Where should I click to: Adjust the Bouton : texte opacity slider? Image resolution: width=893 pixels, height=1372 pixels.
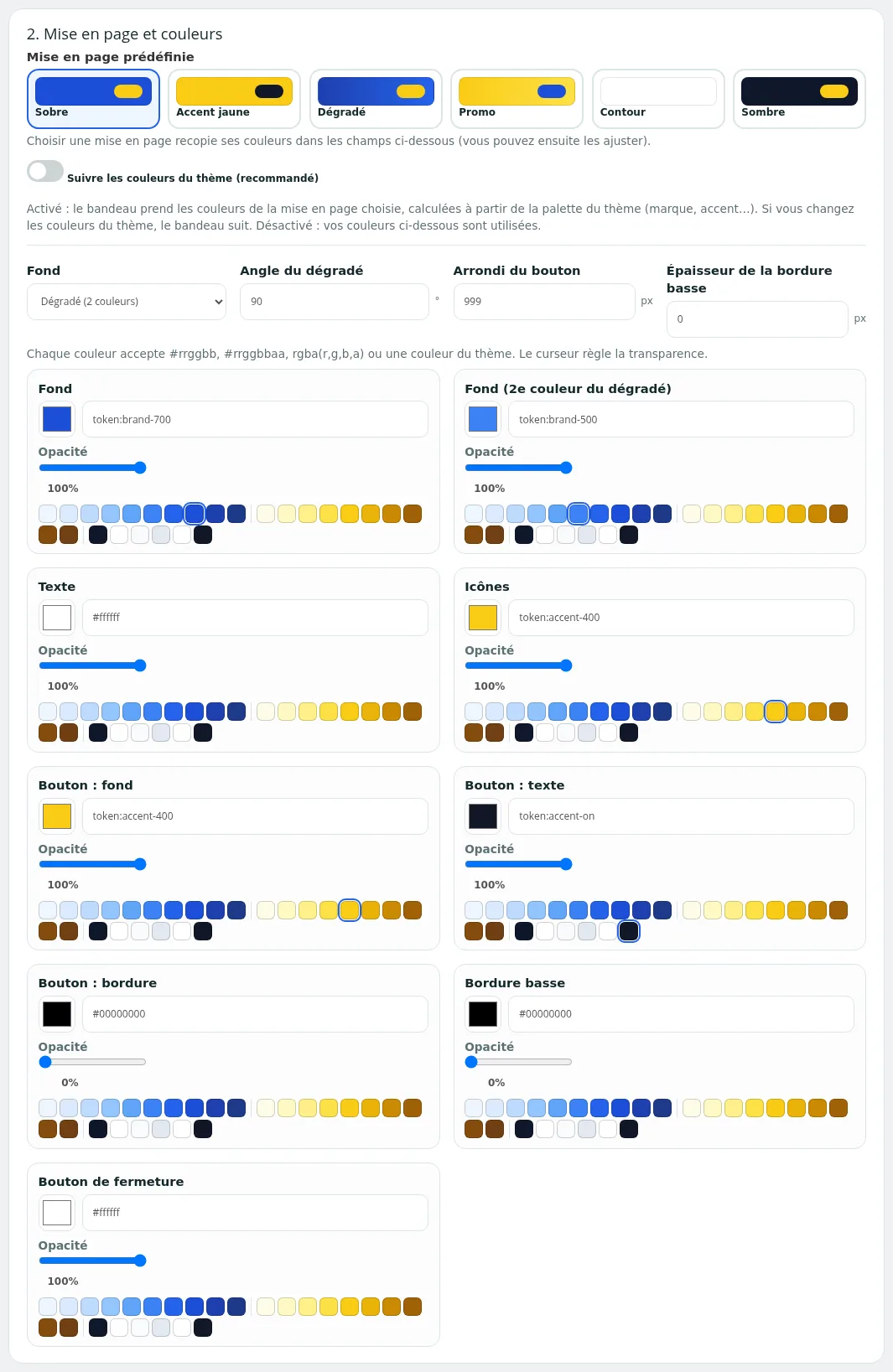click(x=518, y=864)
